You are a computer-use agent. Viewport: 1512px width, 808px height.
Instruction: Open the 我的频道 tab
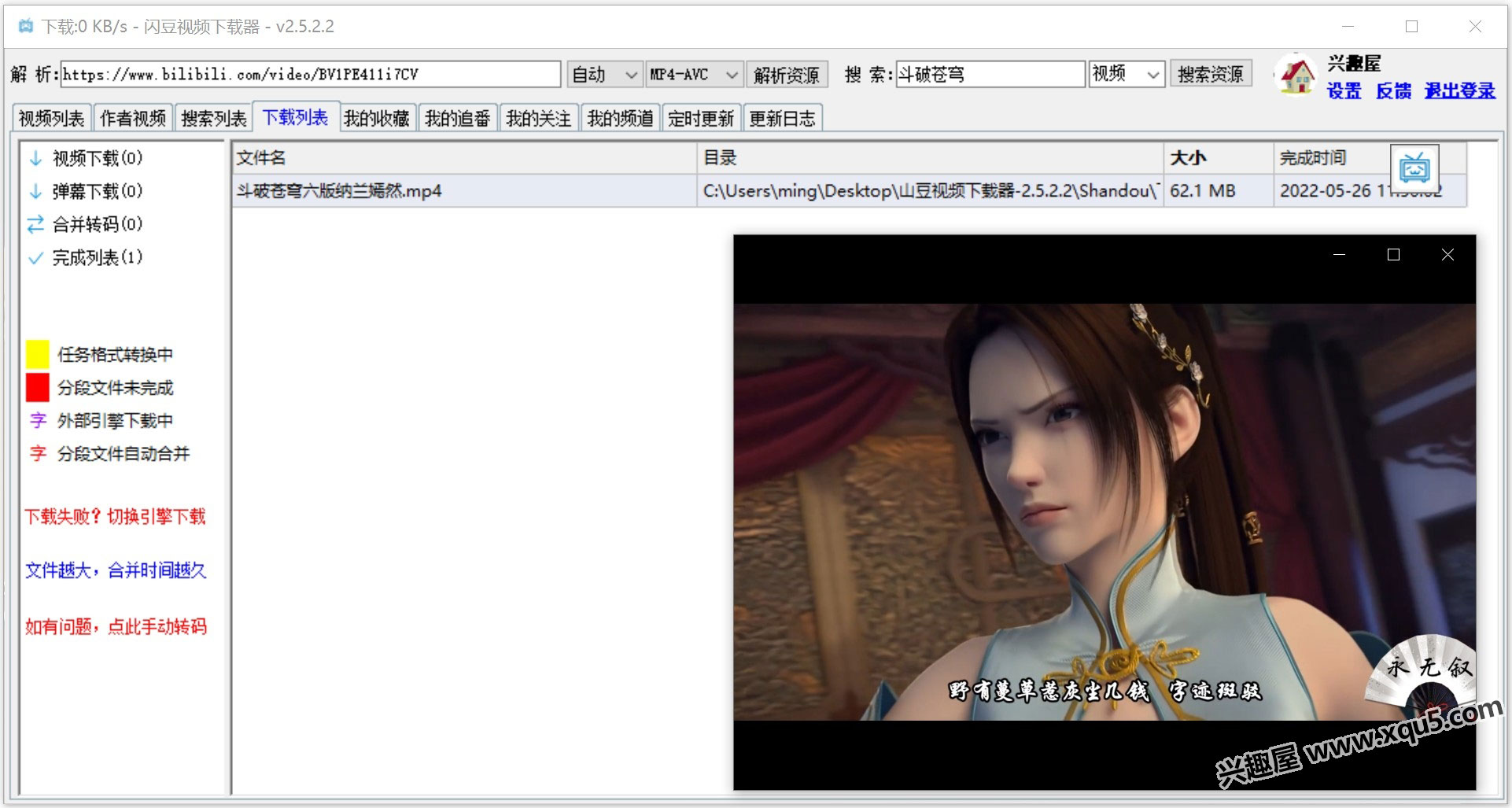620,118
